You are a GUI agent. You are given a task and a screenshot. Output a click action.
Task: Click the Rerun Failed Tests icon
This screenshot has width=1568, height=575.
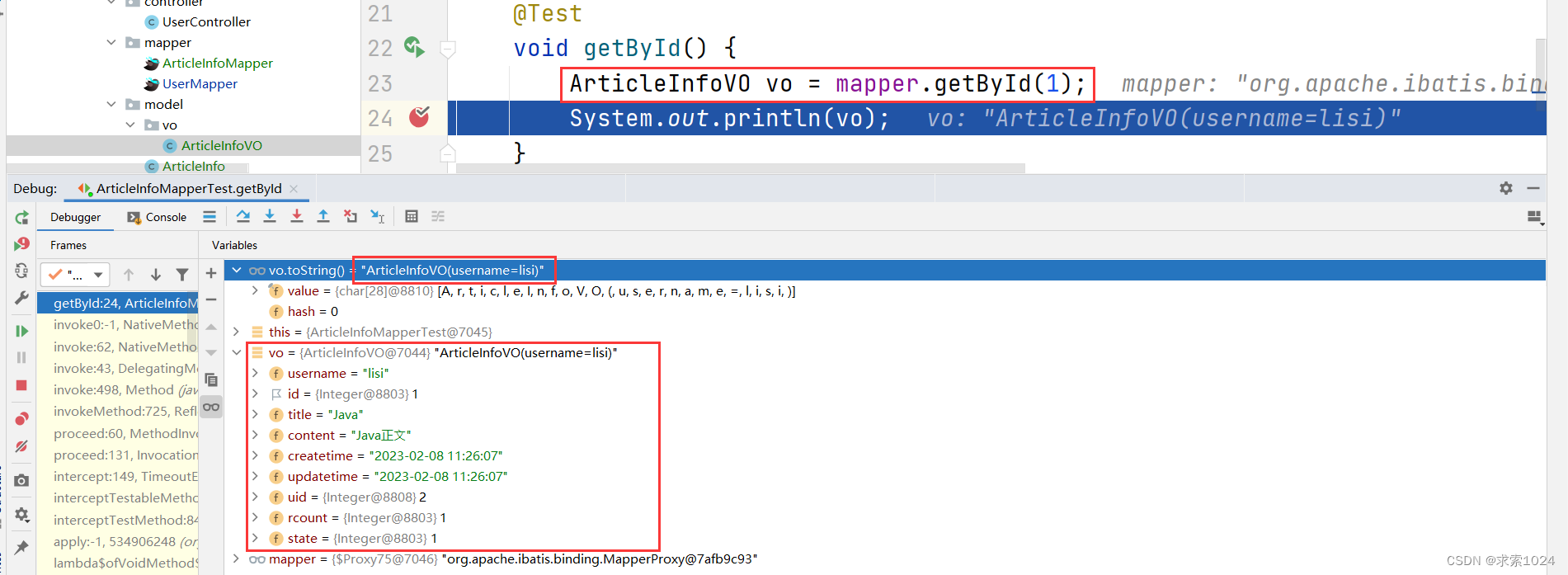(x=22, y=244)
